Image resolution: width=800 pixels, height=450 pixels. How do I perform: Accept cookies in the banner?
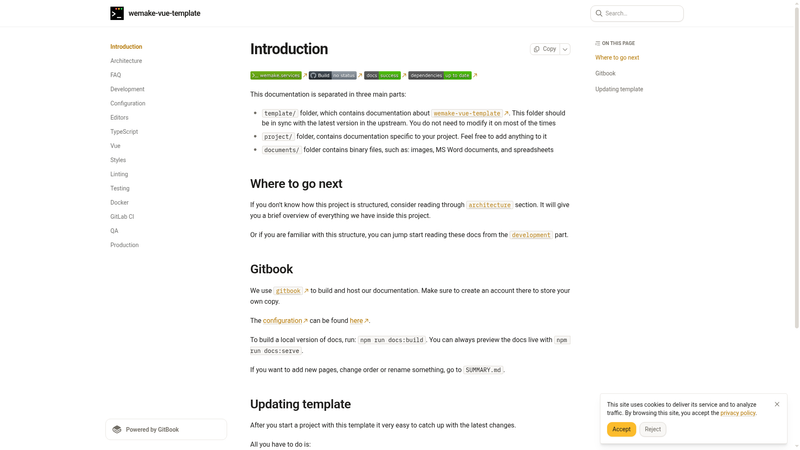pos(621,429)
